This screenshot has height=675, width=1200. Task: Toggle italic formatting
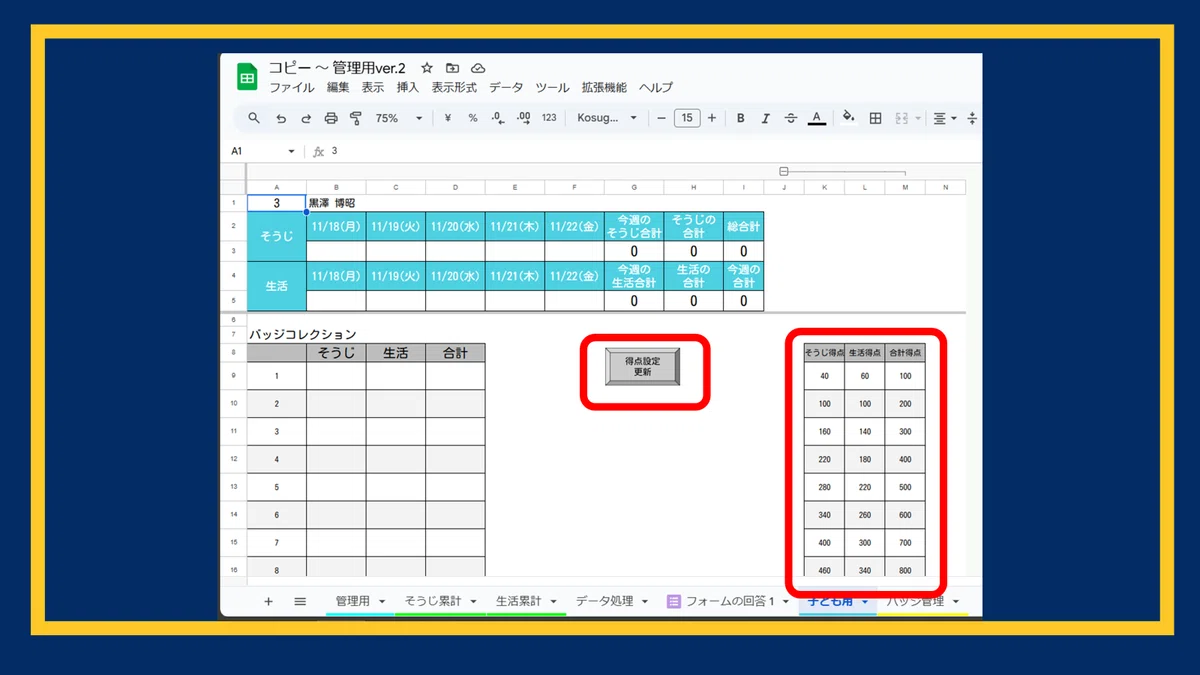point(766,118)
